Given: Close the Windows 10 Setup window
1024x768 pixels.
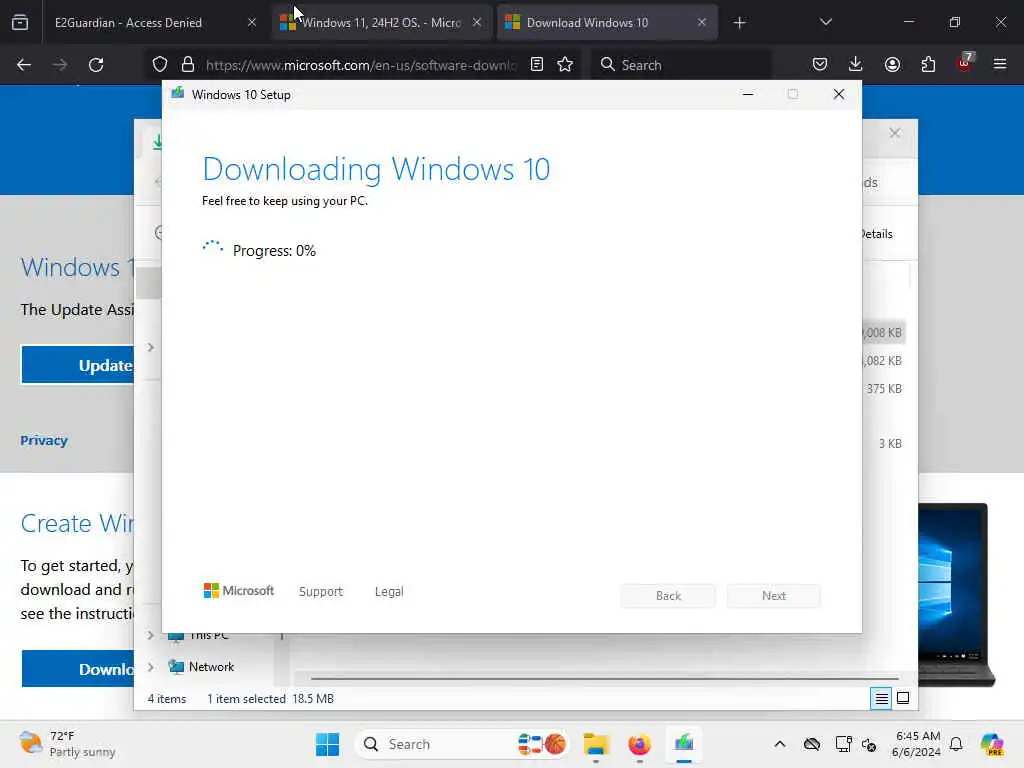Looking at the screenshot, I should (x=839, y=94).
